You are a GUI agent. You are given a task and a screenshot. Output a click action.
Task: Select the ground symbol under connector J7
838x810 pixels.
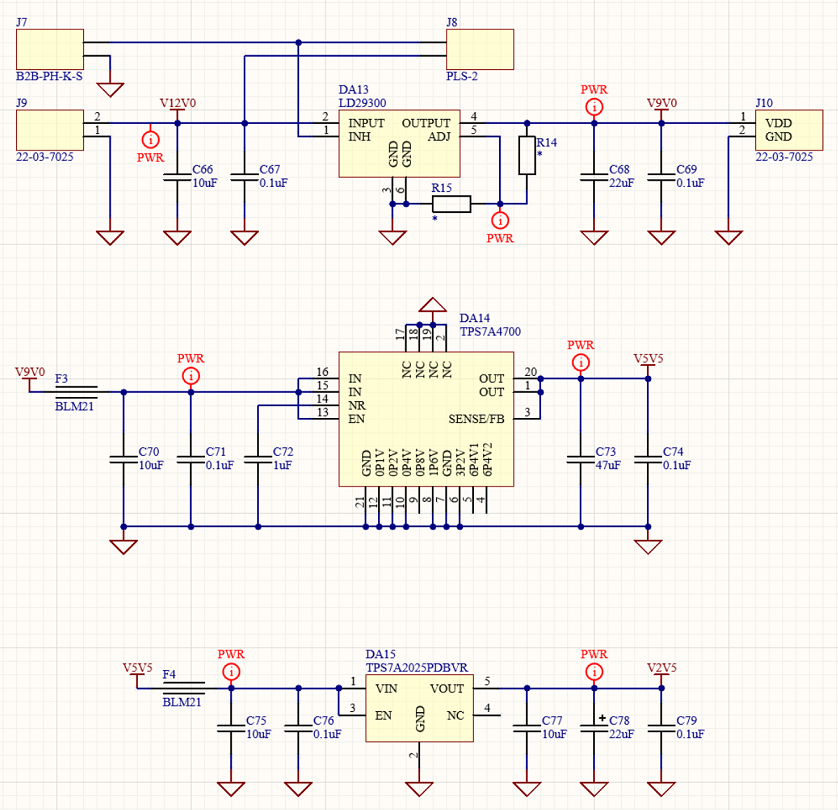click(110, 88)
